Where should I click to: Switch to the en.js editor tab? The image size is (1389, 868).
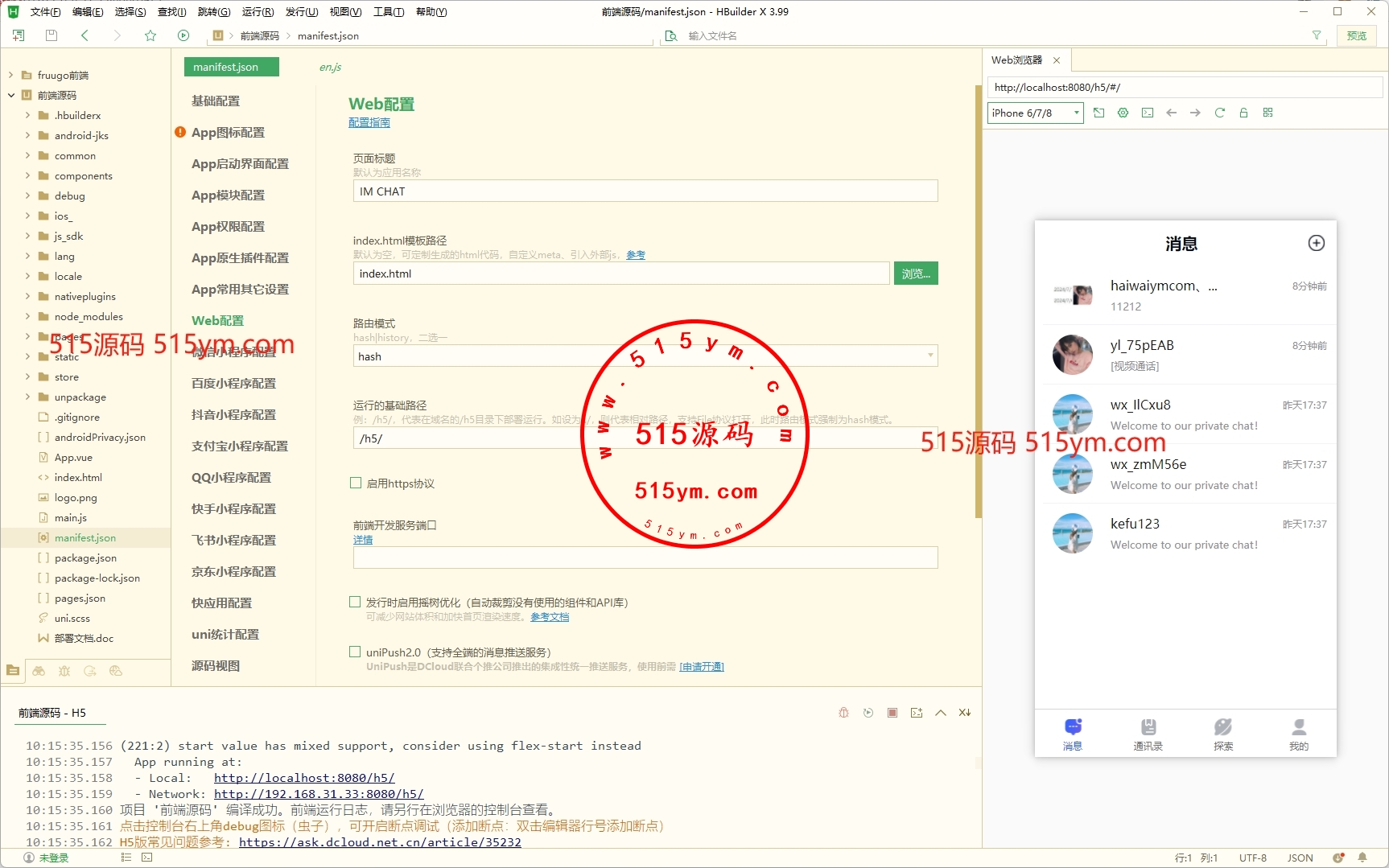(330, 68)
